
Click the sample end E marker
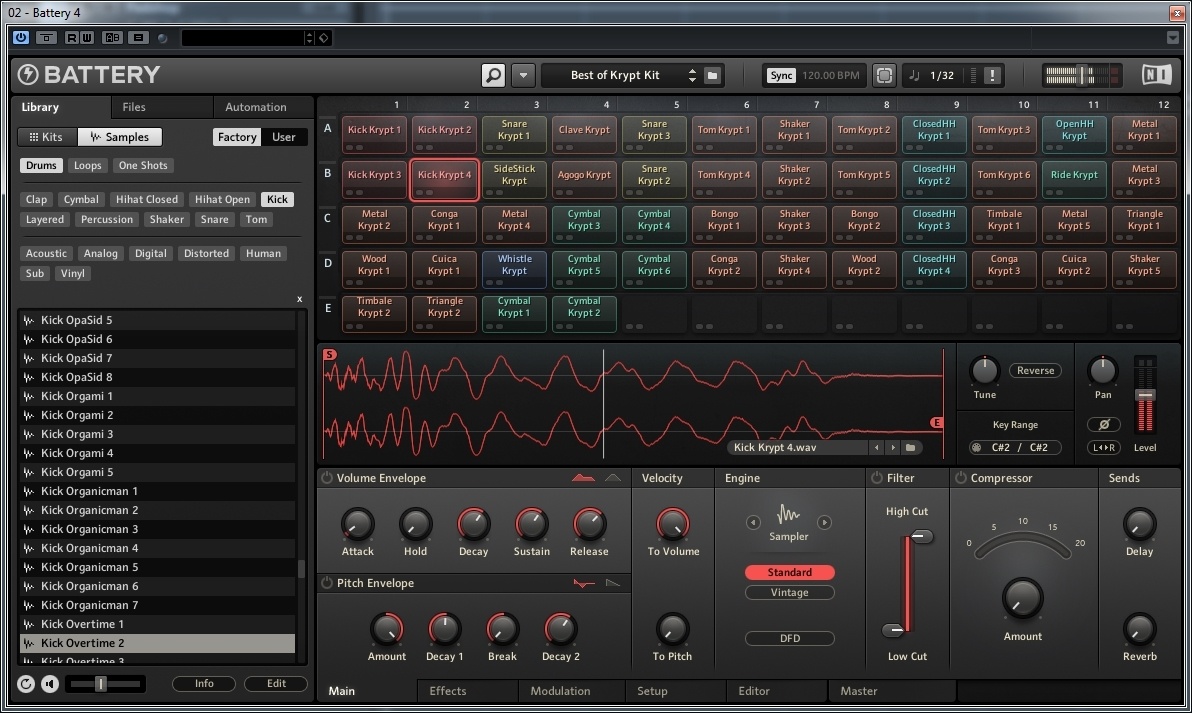937,423
